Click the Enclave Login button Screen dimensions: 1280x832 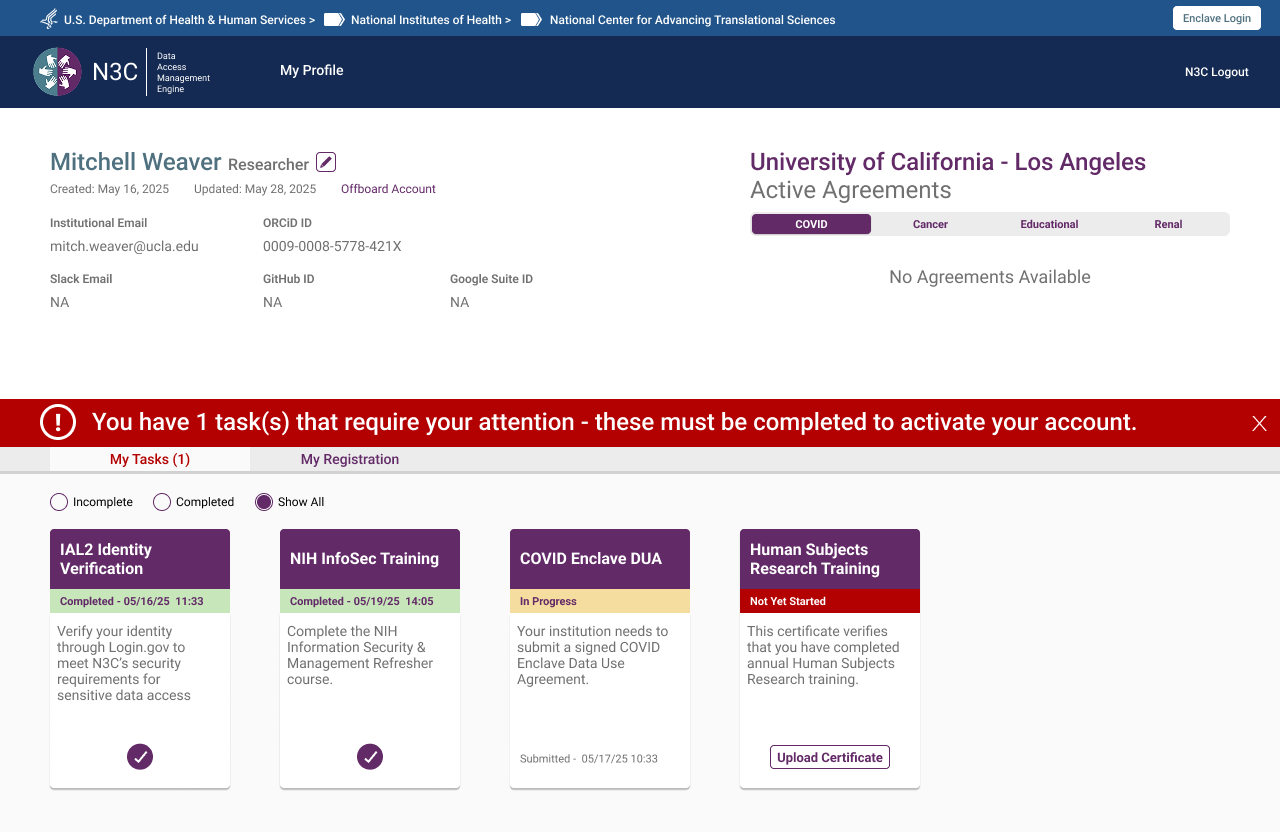pos(1216,18)
